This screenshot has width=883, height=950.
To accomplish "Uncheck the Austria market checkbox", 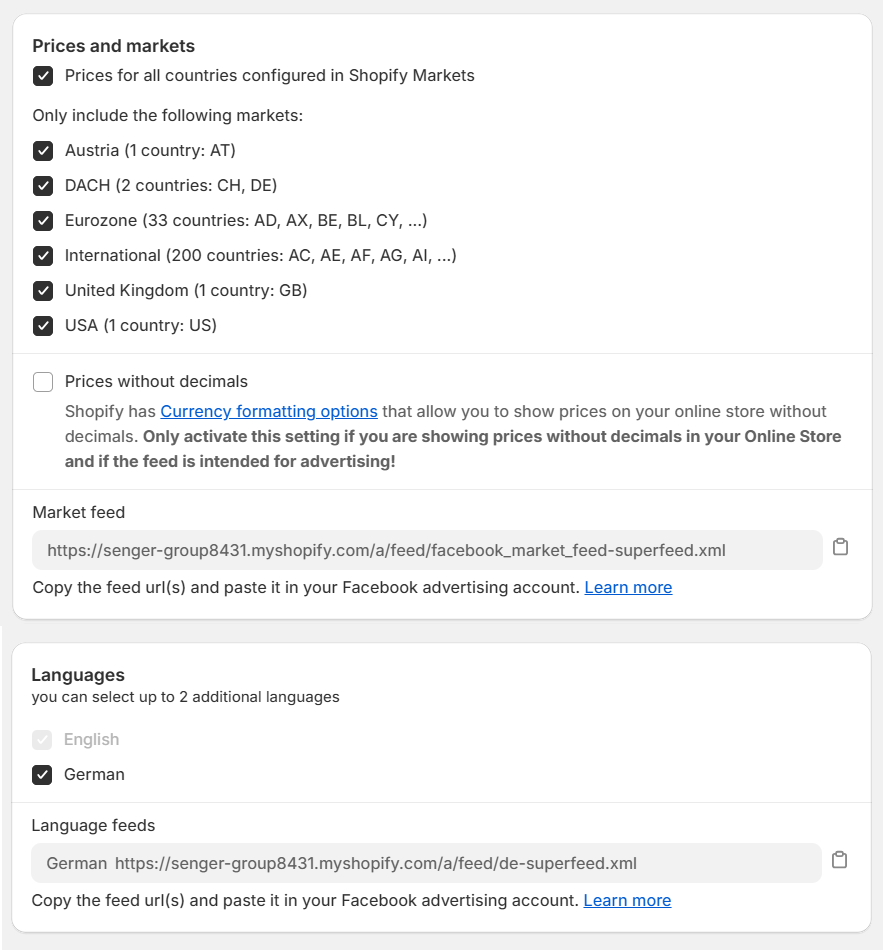I will click(43, 151).
